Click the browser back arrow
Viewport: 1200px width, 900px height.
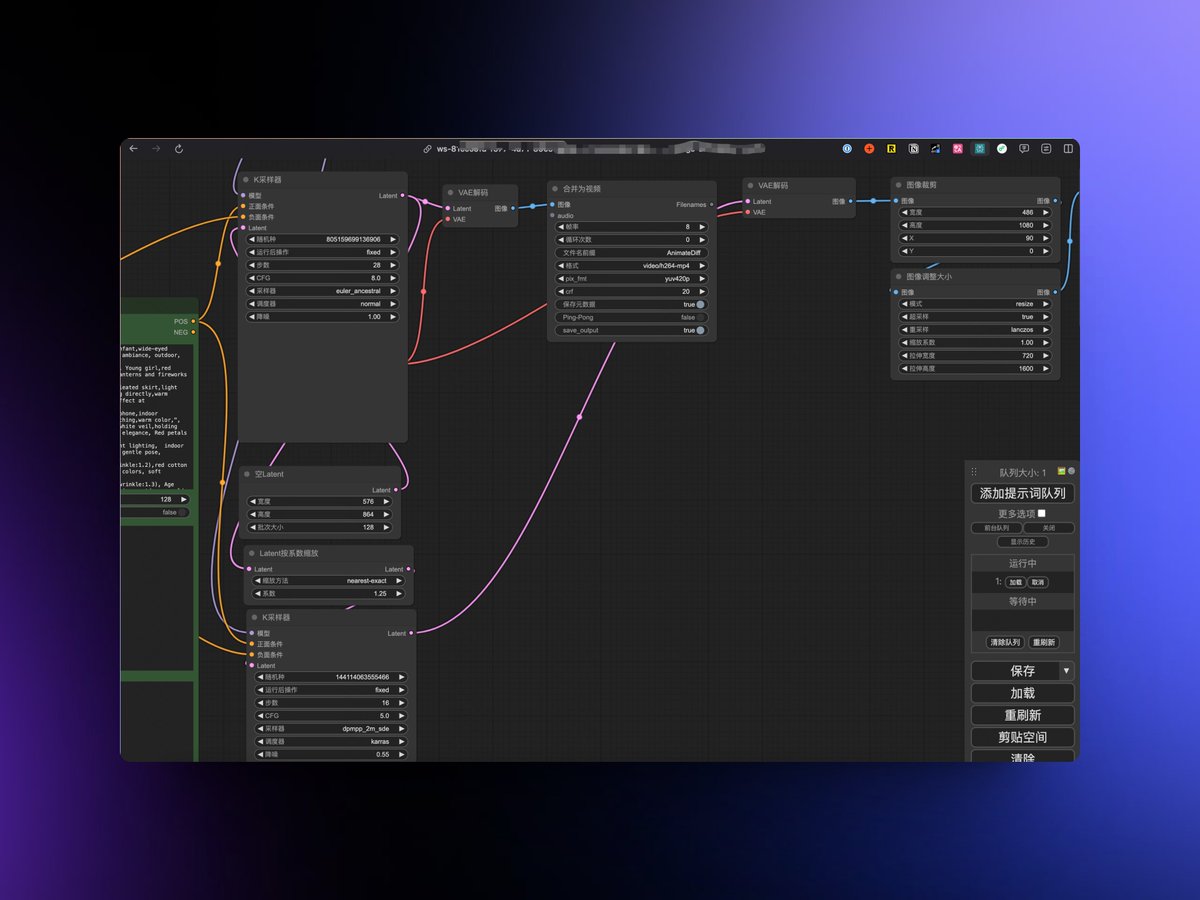[133, 148]
